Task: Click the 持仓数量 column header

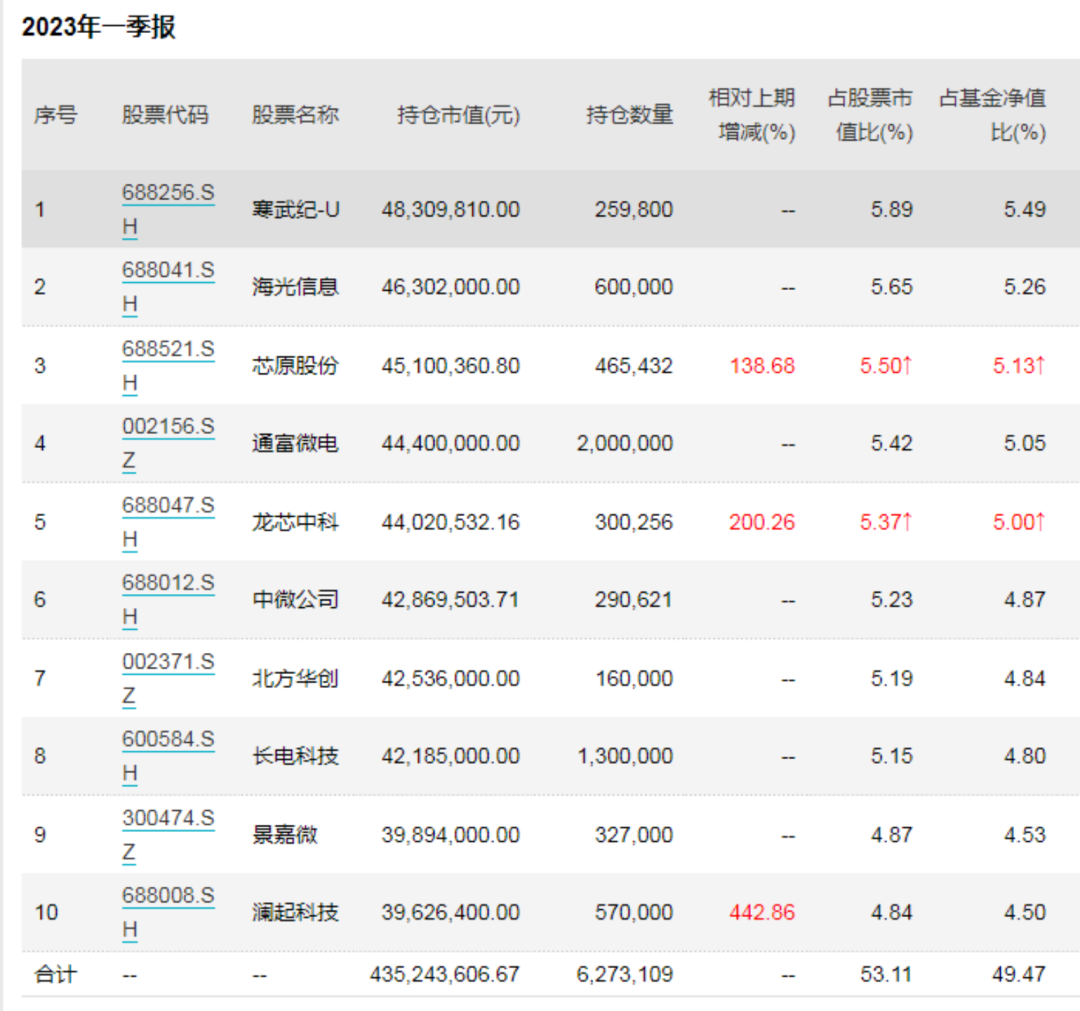Action: click(630, 114)
